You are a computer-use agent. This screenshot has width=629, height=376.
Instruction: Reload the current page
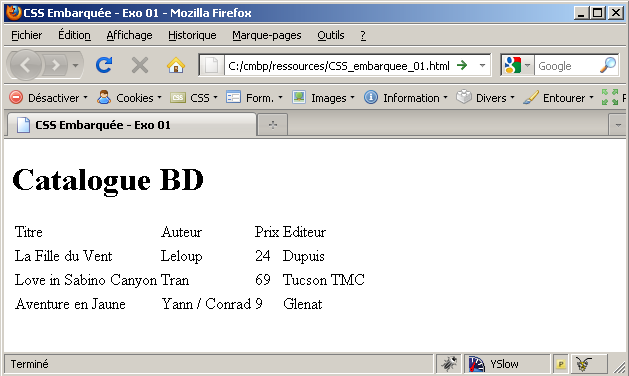click(104, 65)
